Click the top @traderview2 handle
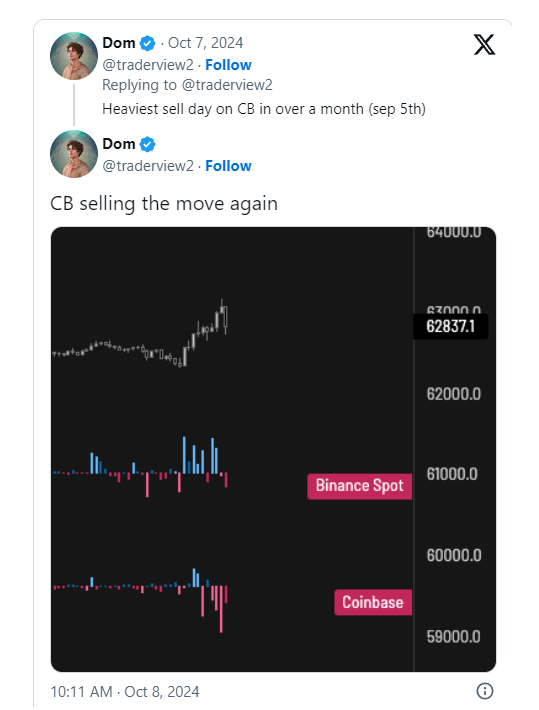The width and height of the screenshot is (539, 710). point(148,65)
